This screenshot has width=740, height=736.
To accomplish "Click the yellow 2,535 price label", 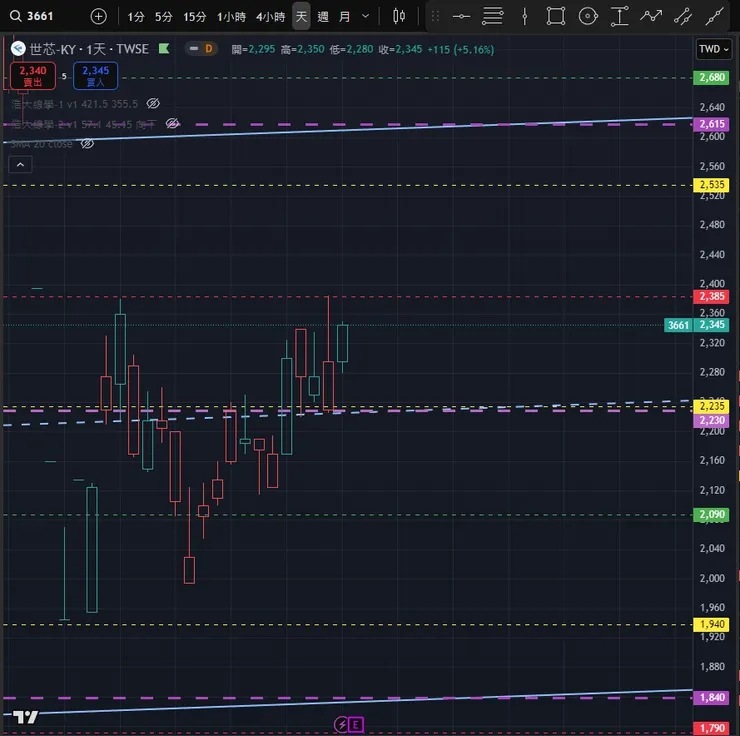I will click(711, 184).
